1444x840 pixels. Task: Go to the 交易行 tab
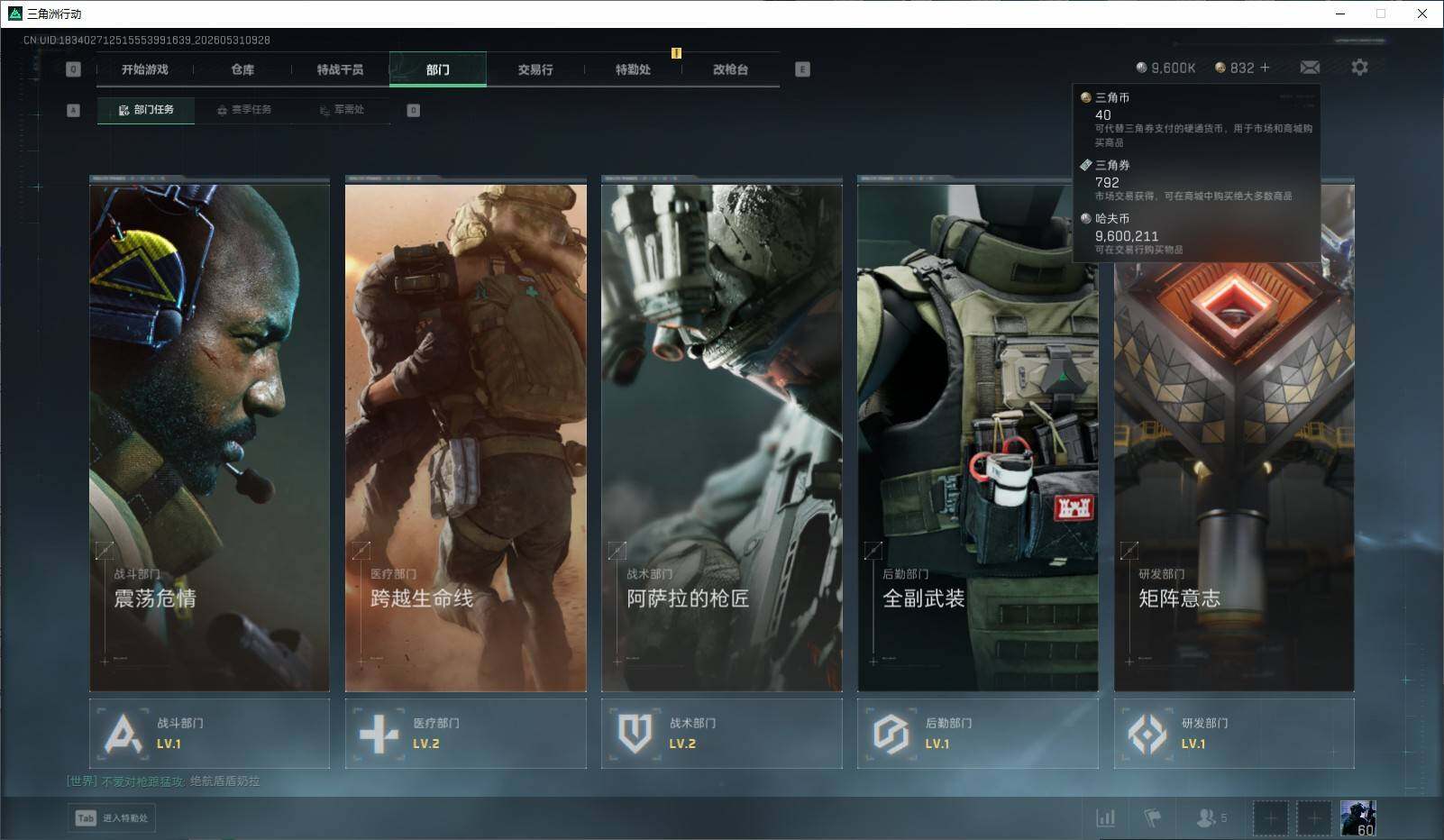pos(535,69)
